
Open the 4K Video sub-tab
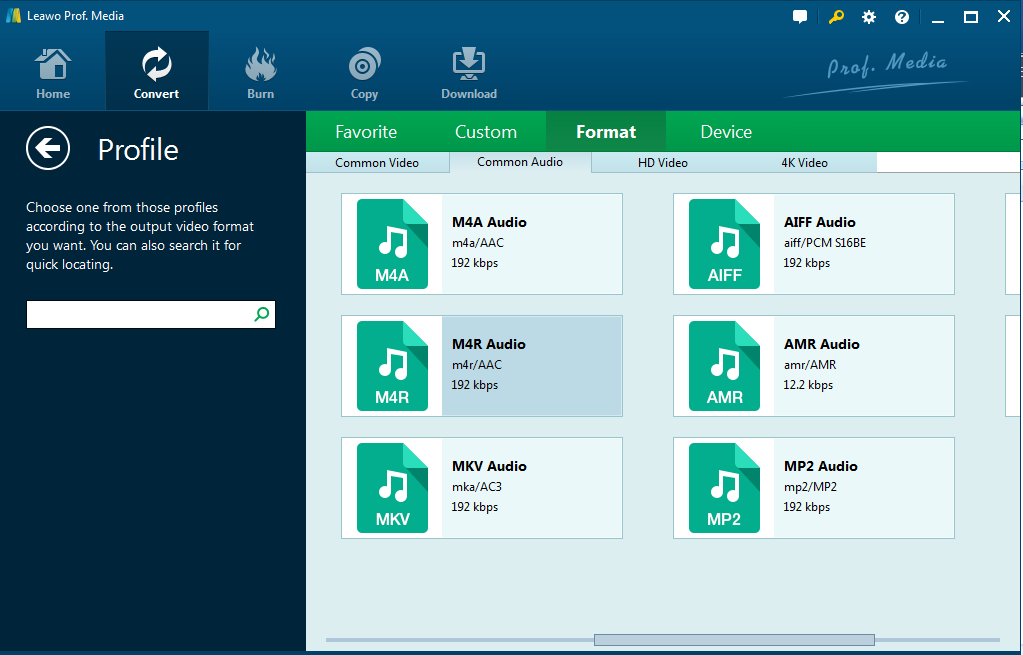[804, 163]
